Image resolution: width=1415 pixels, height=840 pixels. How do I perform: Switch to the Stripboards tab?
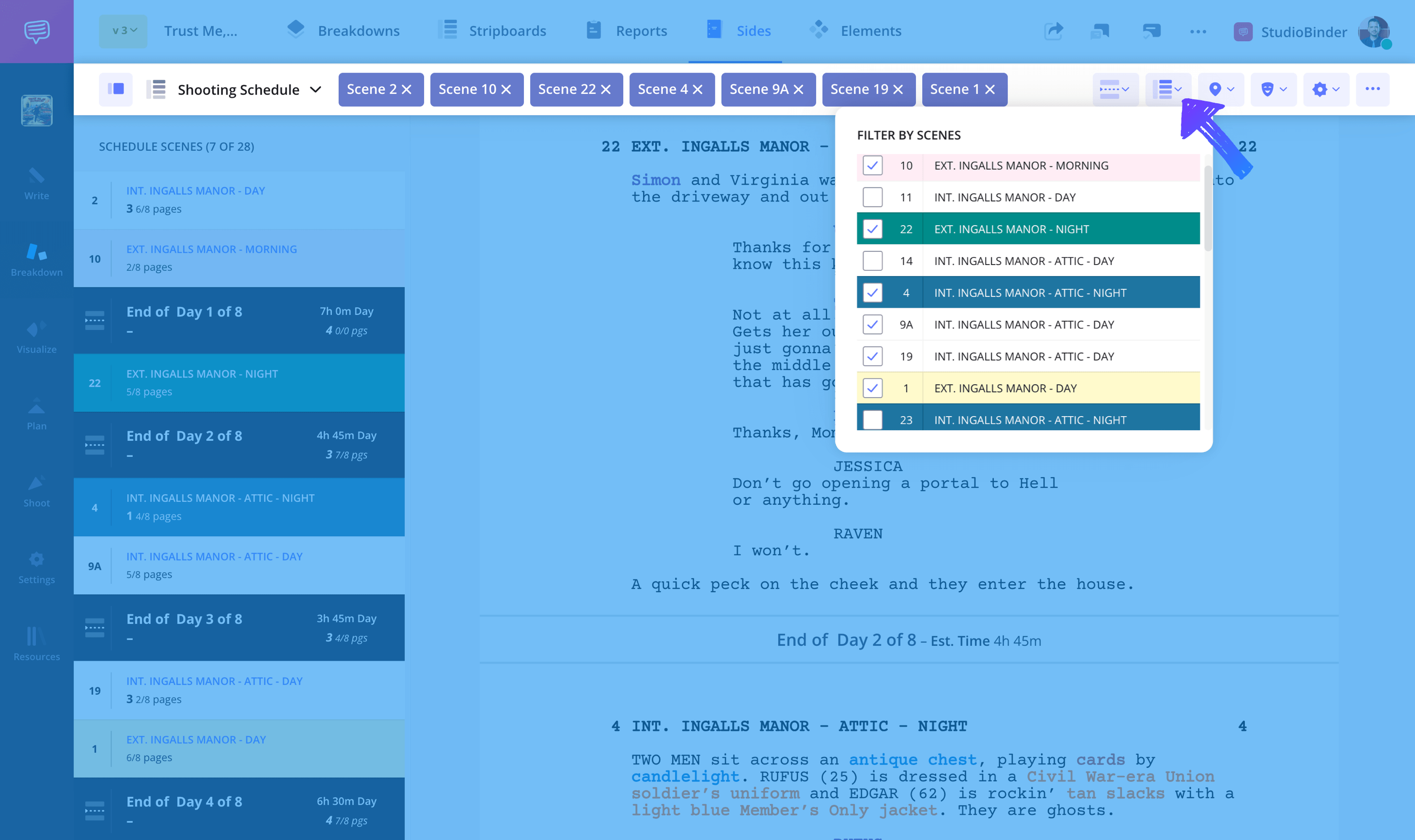pyautogui.click(x=493, y=31)
